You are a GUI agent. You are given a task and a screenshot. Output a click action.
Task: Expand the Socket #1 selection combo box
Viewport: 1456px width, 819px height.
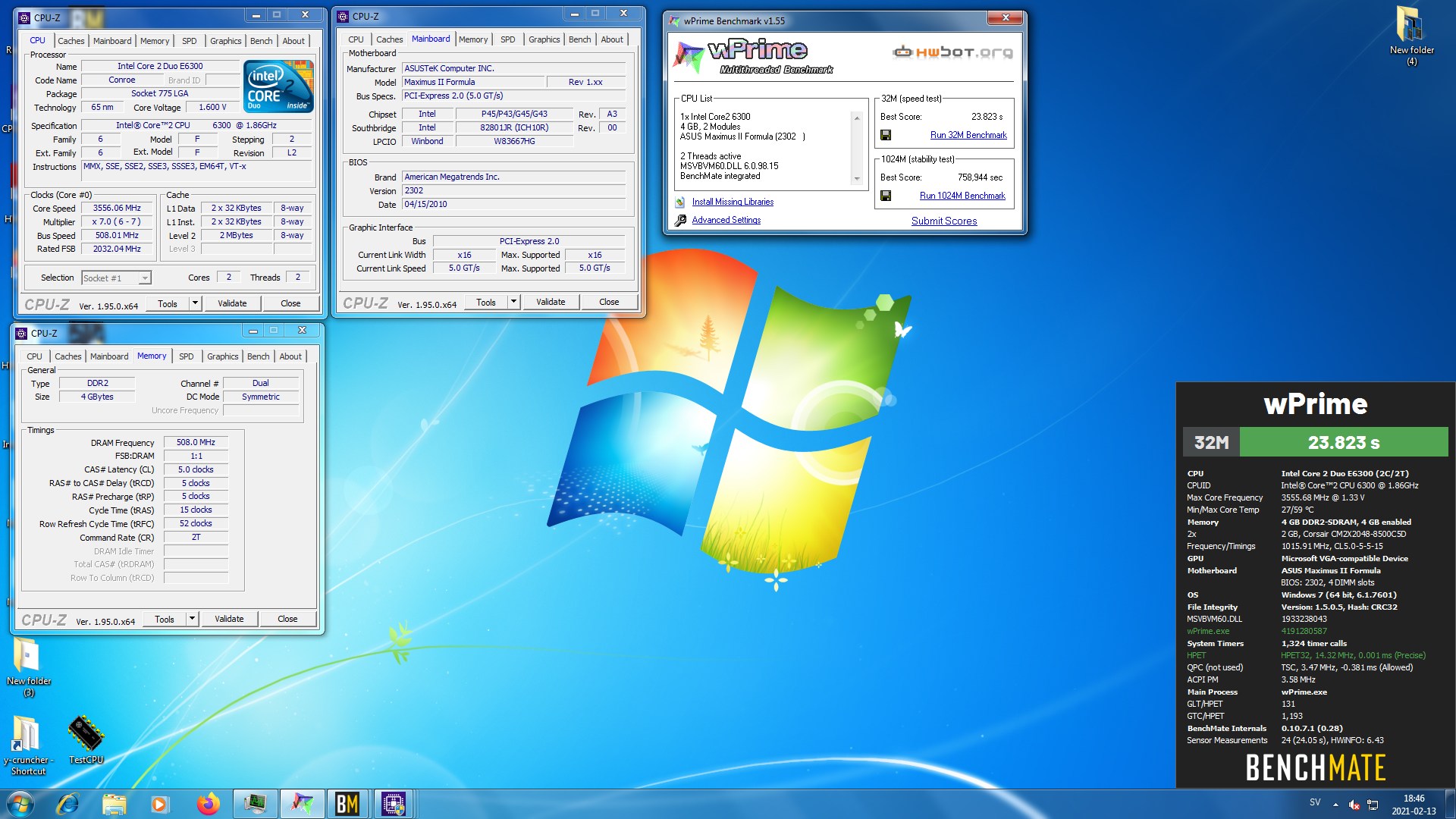pos(144,278)
